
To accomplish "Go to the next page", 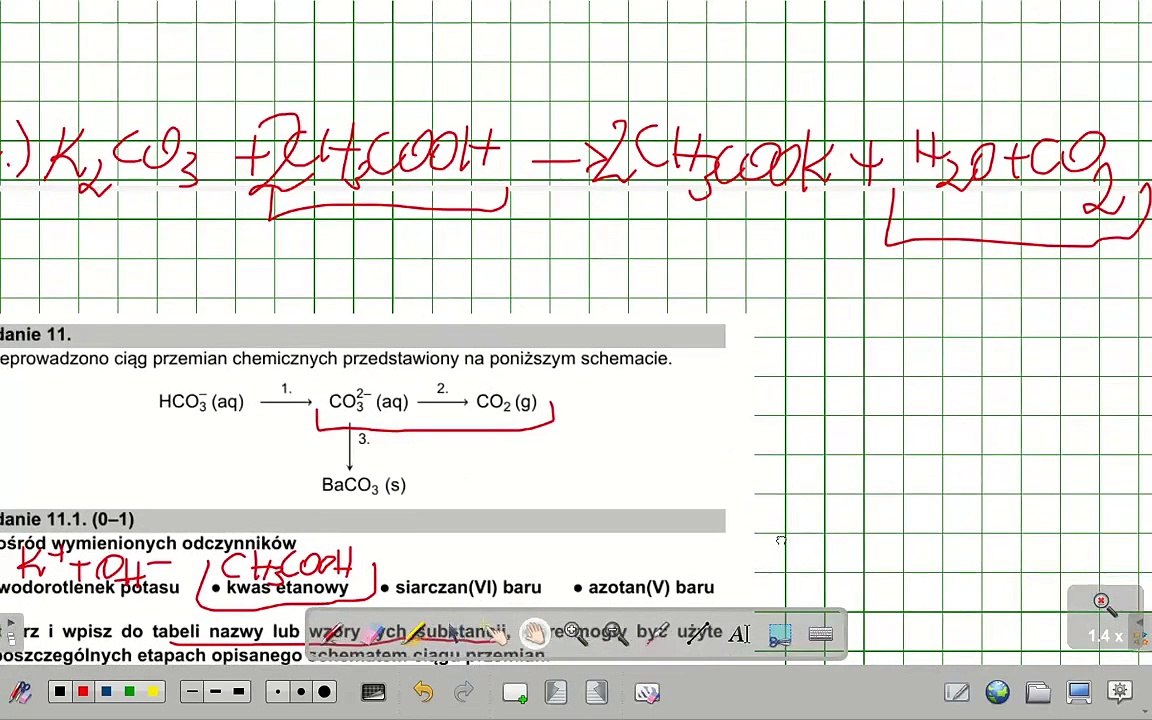I will (596, 691).
